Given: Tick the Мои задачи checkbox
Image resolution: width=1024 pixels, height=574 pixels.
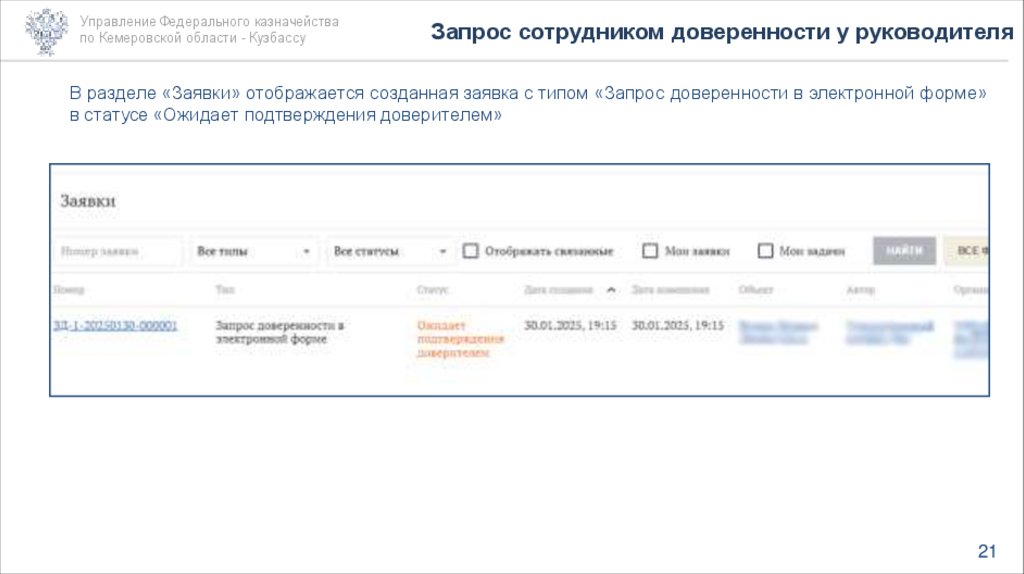Looking at the screenshot, I should [x=765, y=251].
